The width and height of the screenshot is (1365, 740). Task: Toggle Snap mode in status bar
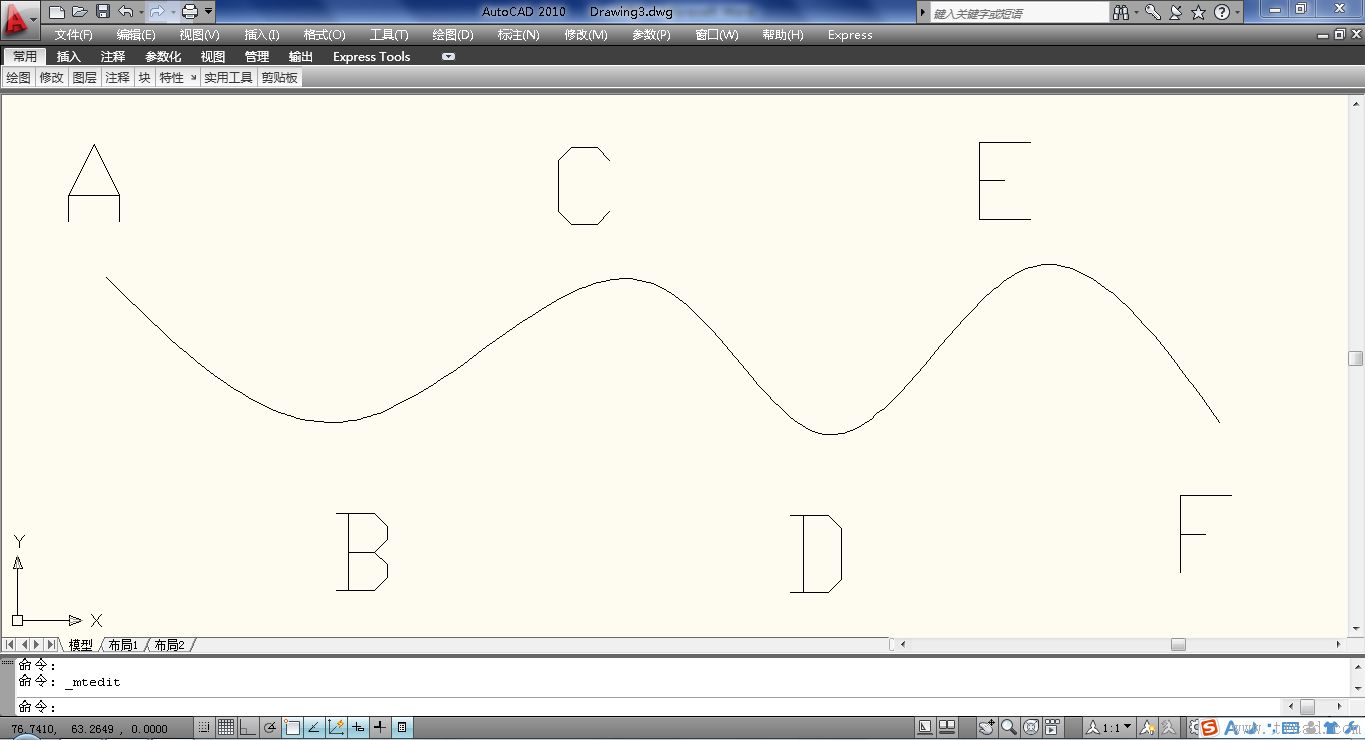(204, 728)
